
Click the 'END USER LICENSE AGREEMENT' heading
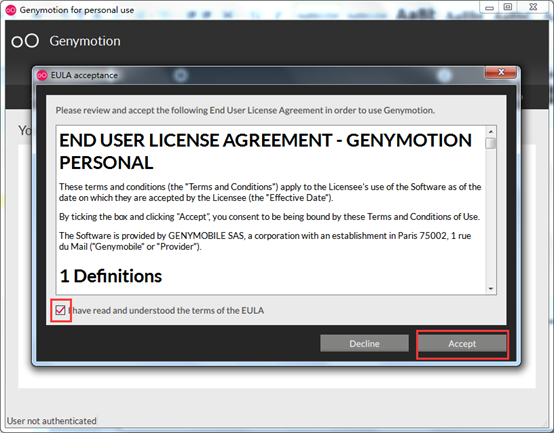click(x=265, y=151)
